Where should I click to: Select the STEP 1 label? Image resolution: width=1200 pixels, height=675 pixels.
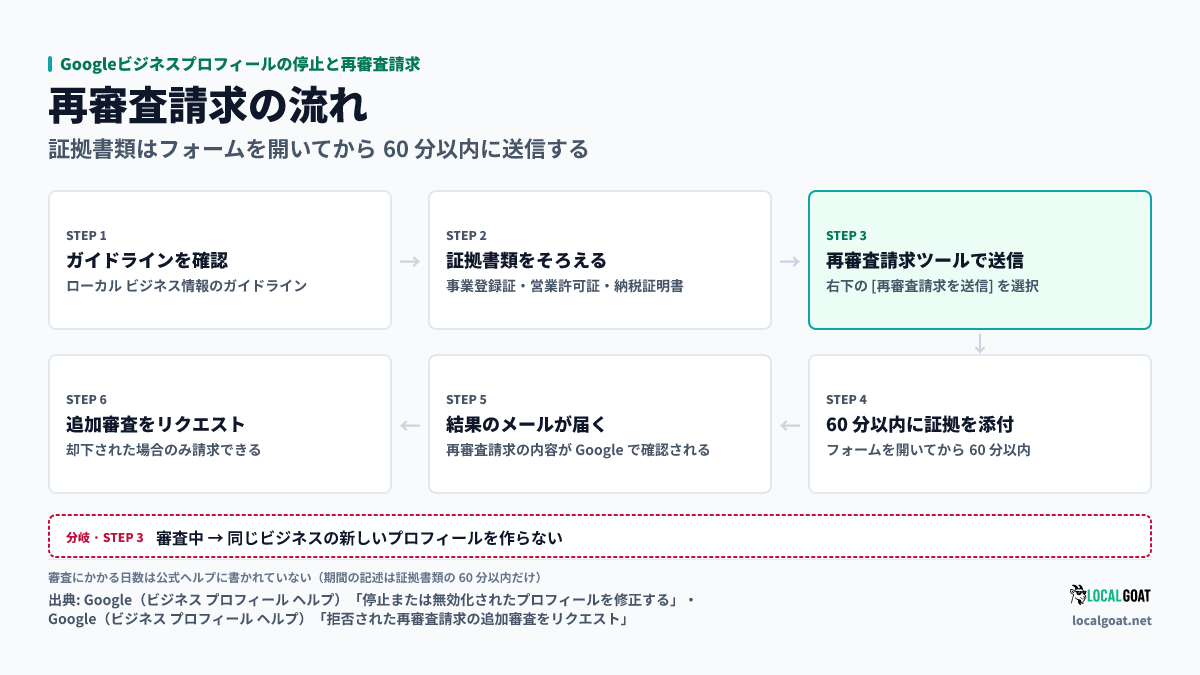pos(86,236)
